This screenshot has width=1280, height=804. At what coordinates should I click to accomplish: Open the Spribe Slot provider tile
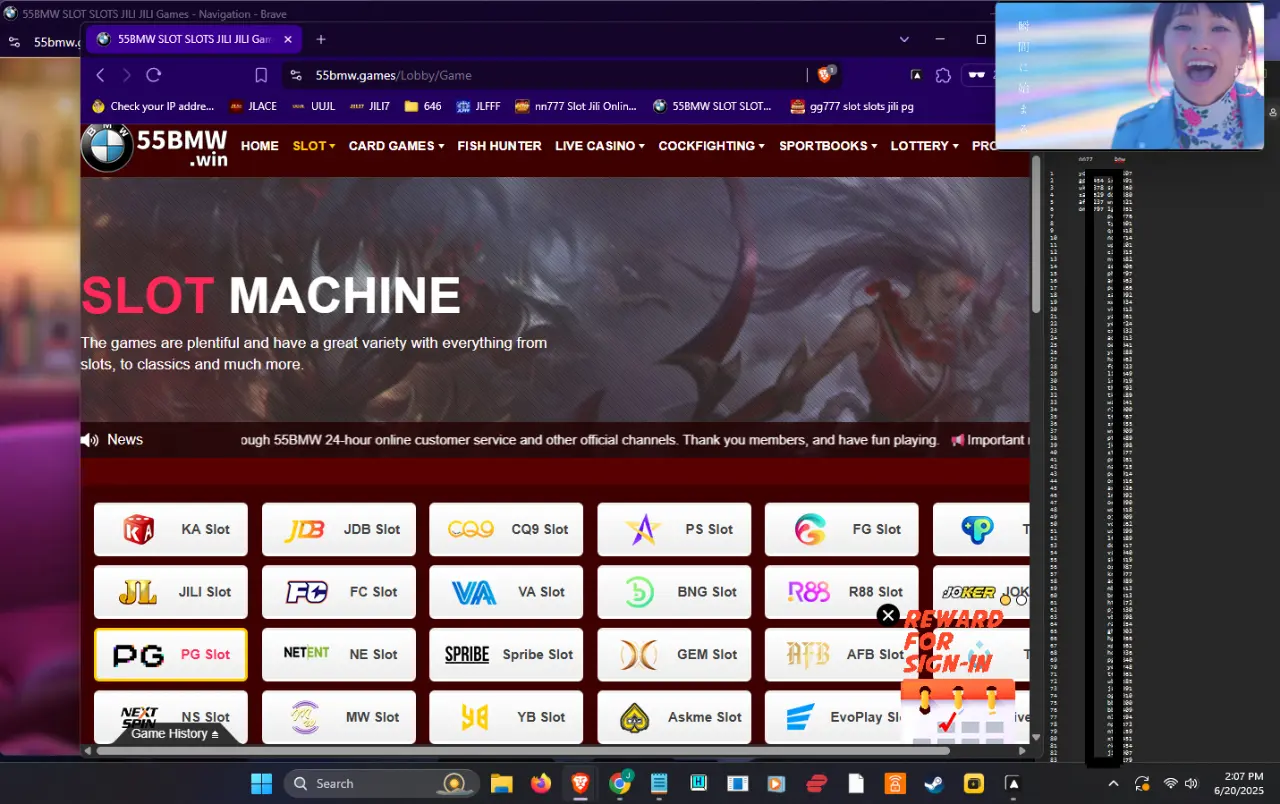click(506, 654)
